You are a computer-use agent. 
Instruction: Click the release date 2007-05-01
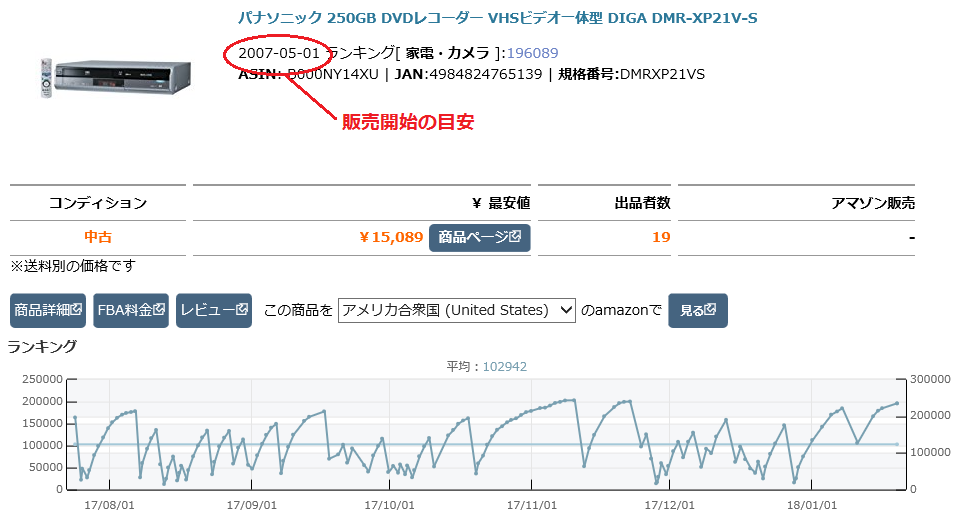point(279,53)
